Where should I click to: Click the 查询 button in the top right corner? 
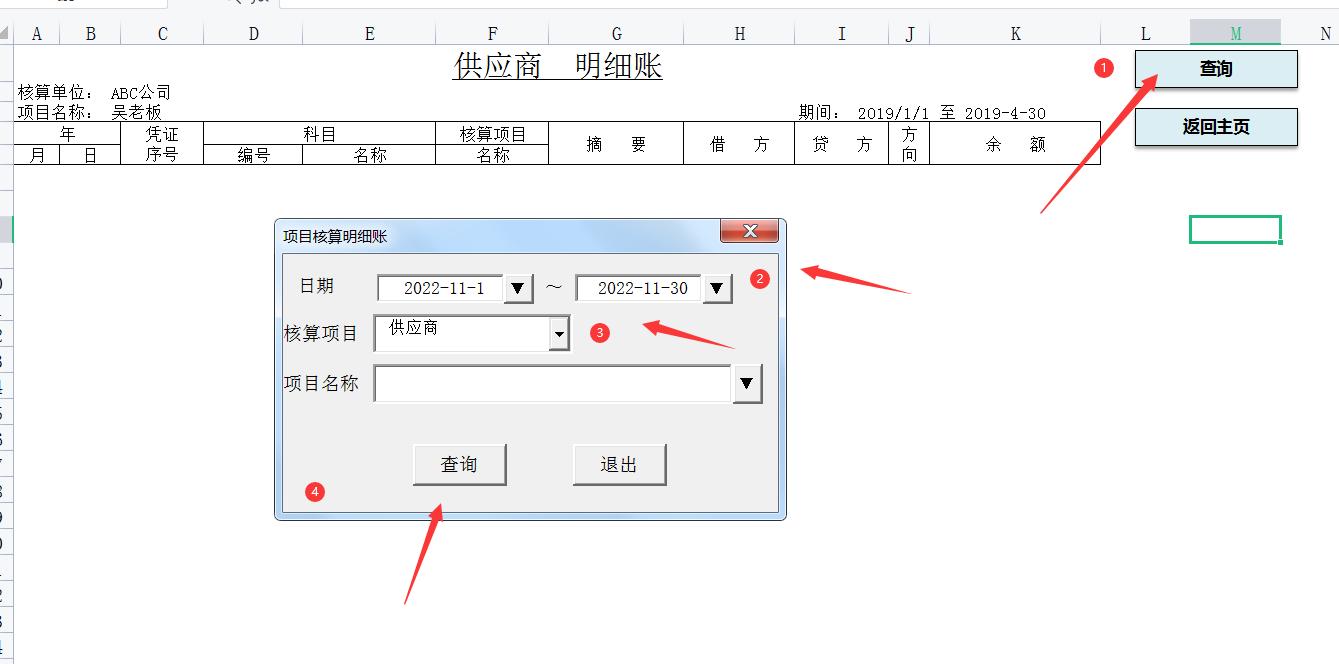tap(1215, 69)
